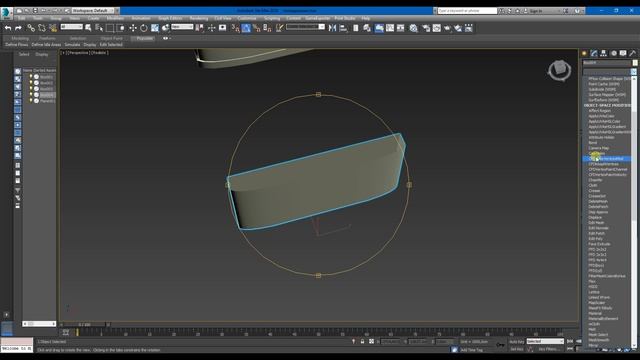
Task: Open the Rendered Frame Window icon
Action: [437, 28]
